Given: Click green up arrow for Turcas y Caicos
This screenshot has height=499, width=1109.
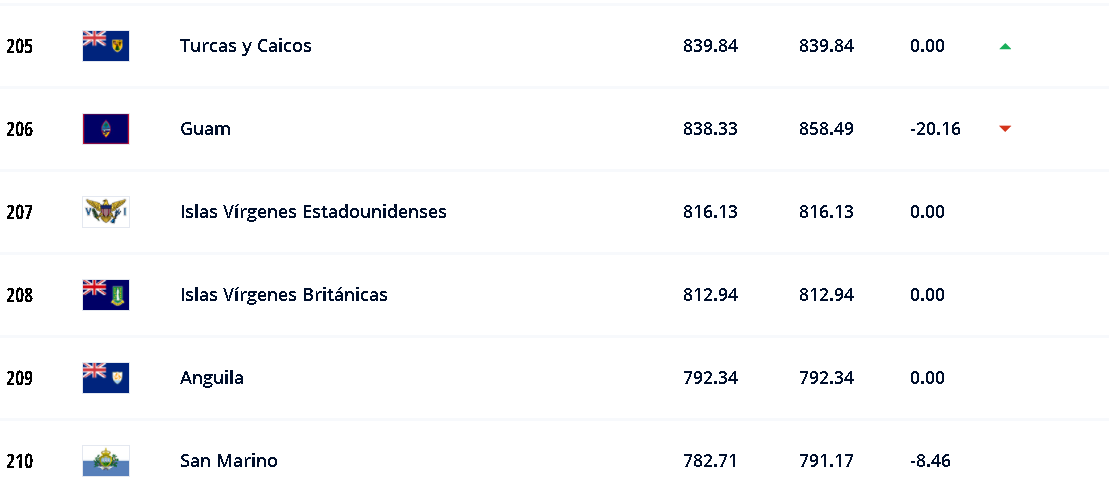Looking at the screenshot, I should 1005,46.
